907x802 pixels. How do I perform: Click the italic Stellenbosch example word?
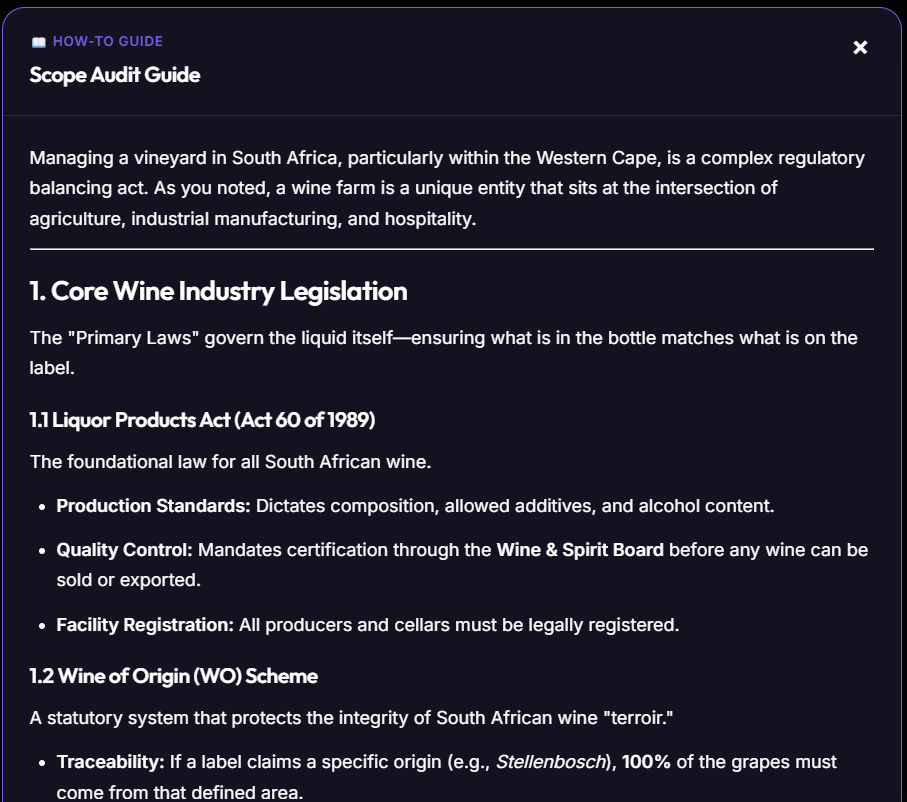[x=551, y=762]
